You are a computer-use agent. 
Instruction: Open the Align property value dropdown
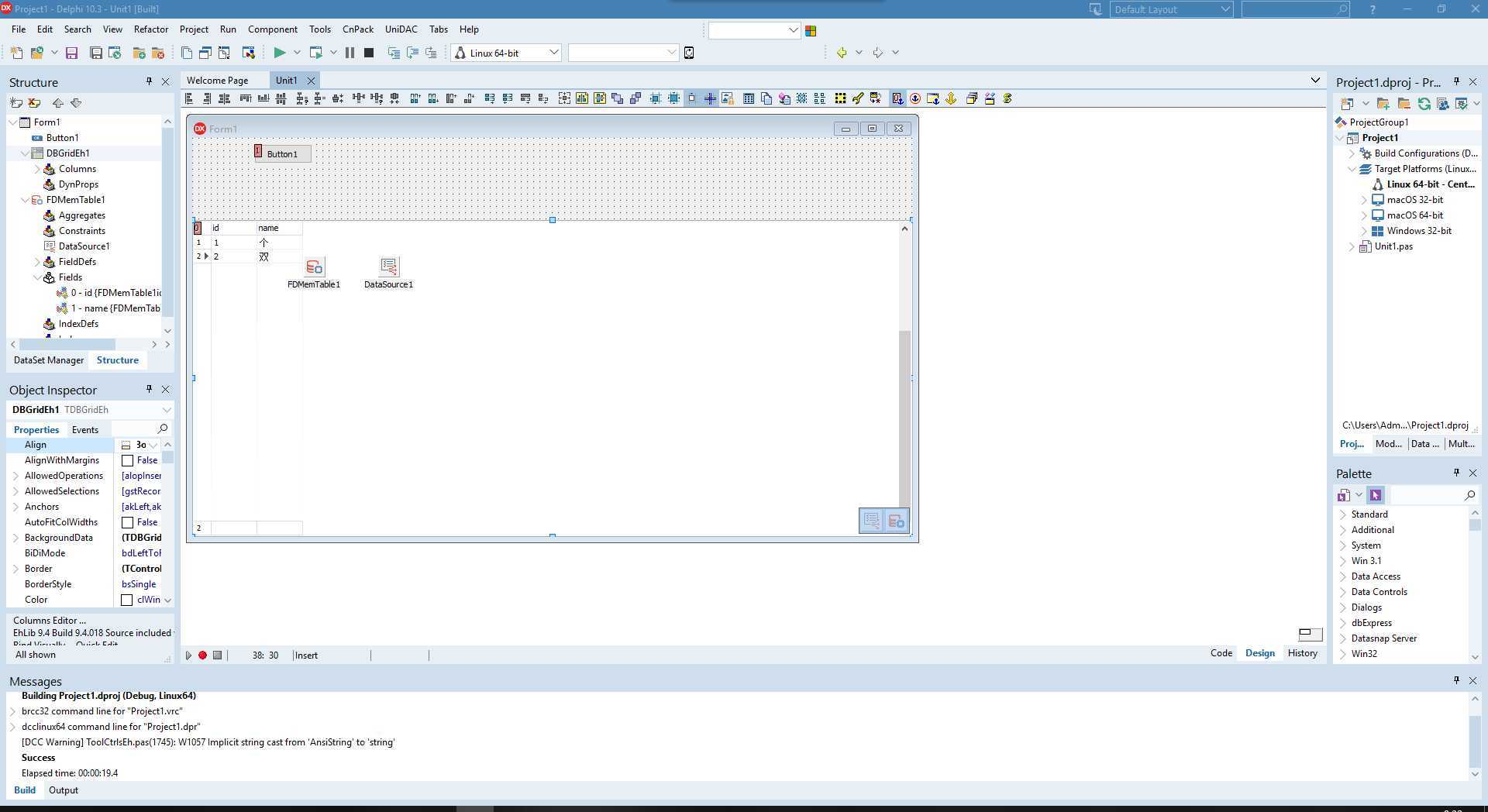point(153,445)
